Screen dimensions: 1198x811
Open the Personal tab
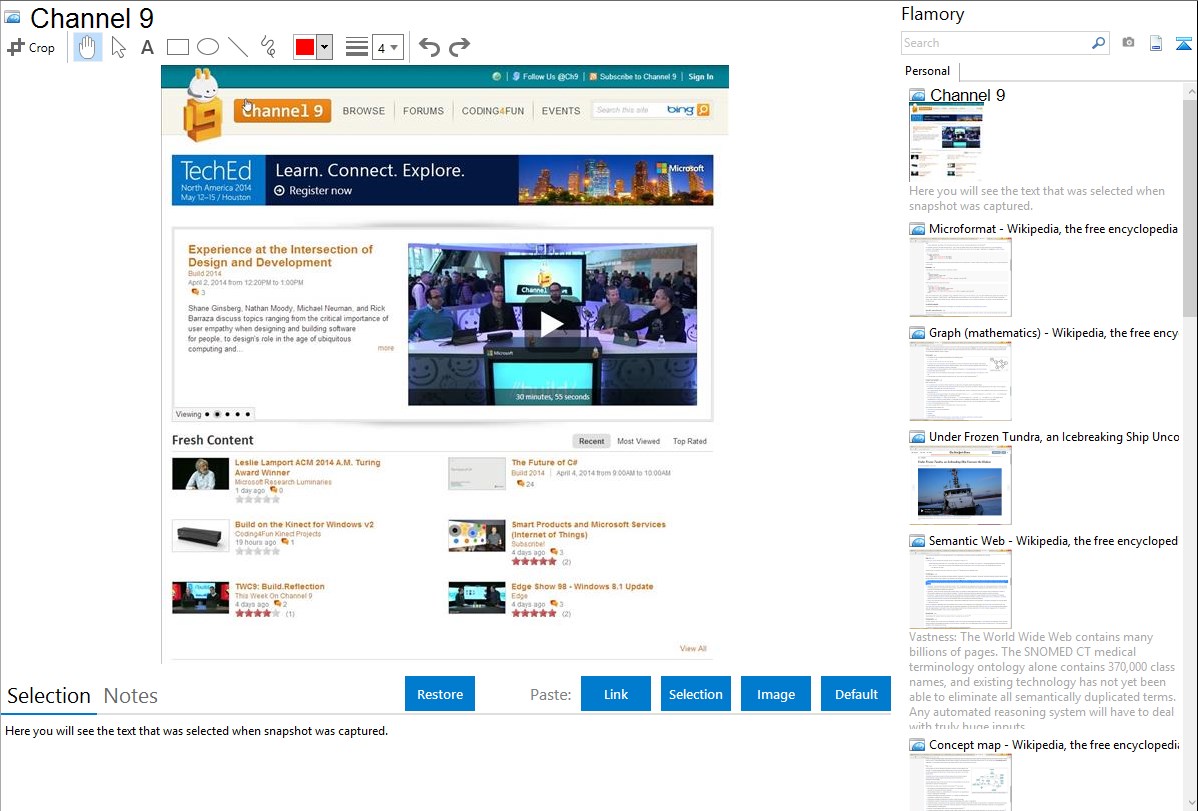[927, 71]
